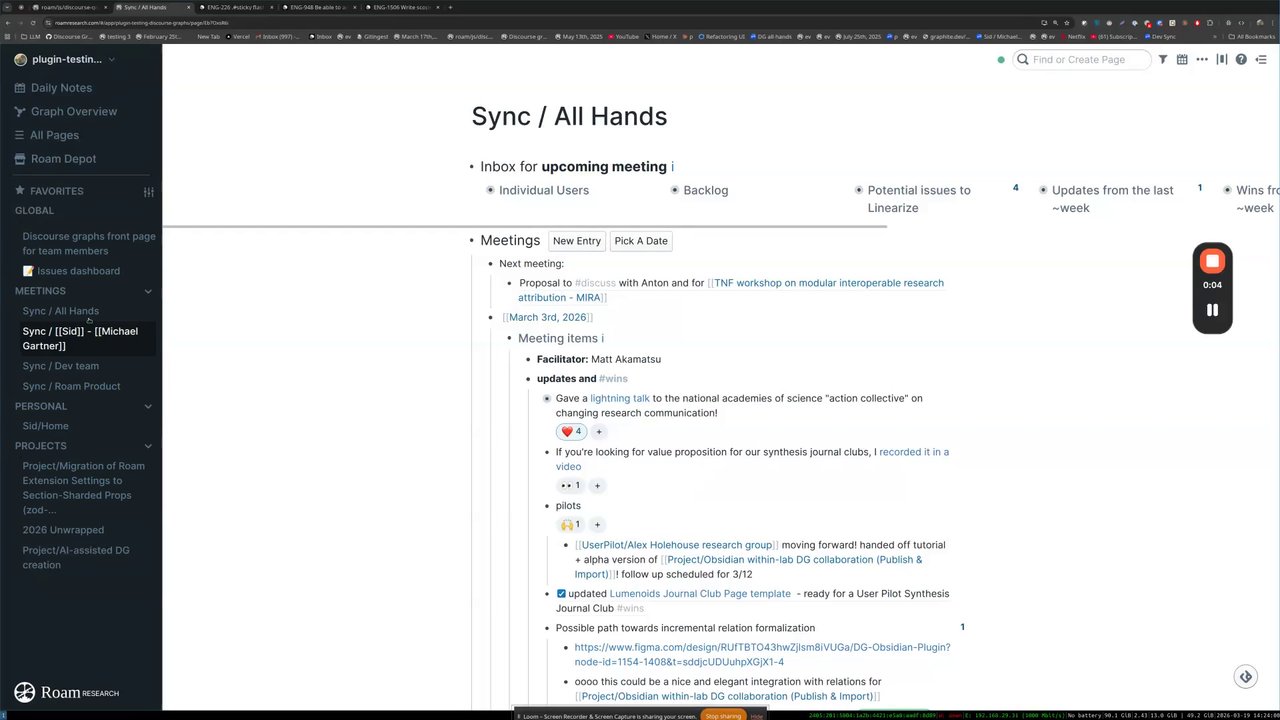Screen dimensions: 1280x720
Task: Reload the browser page
Action: point(34,22)
